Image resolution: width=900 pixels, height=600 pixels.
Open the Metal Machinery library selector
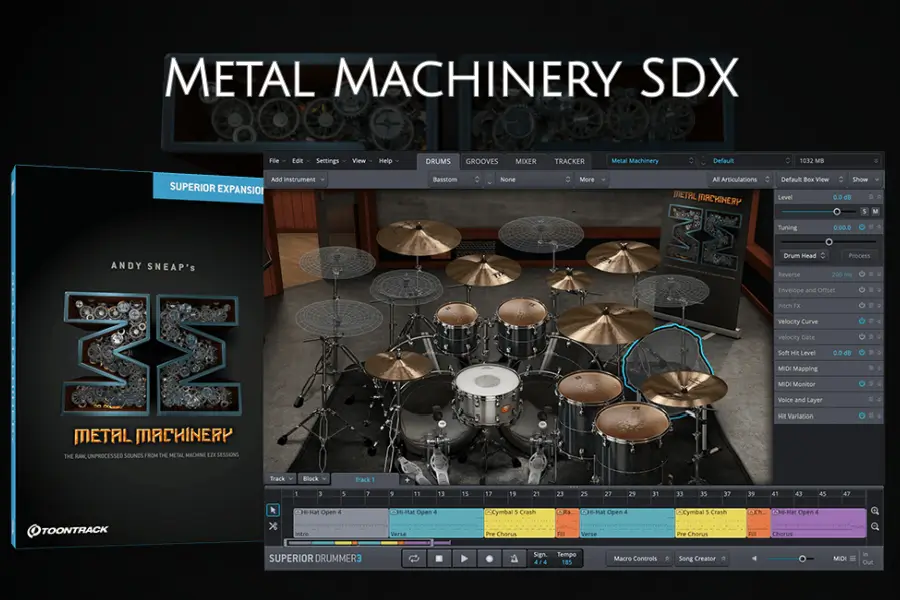651,161
